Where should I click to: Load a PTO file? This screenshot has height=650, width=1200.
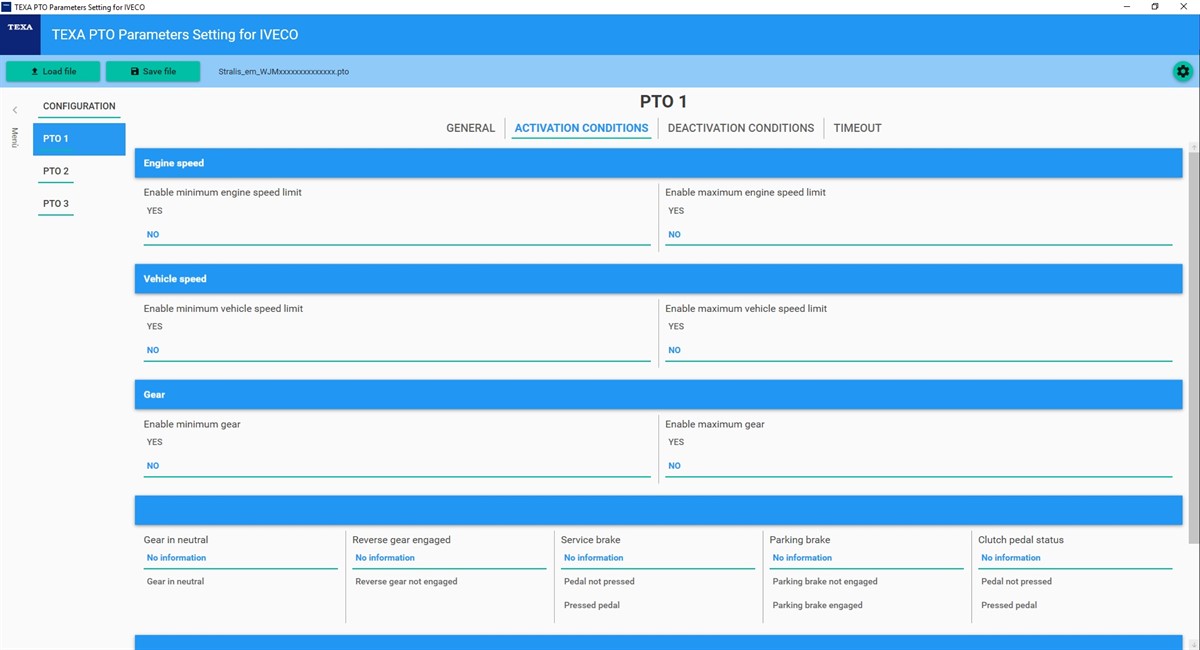(x=54, y=71)
